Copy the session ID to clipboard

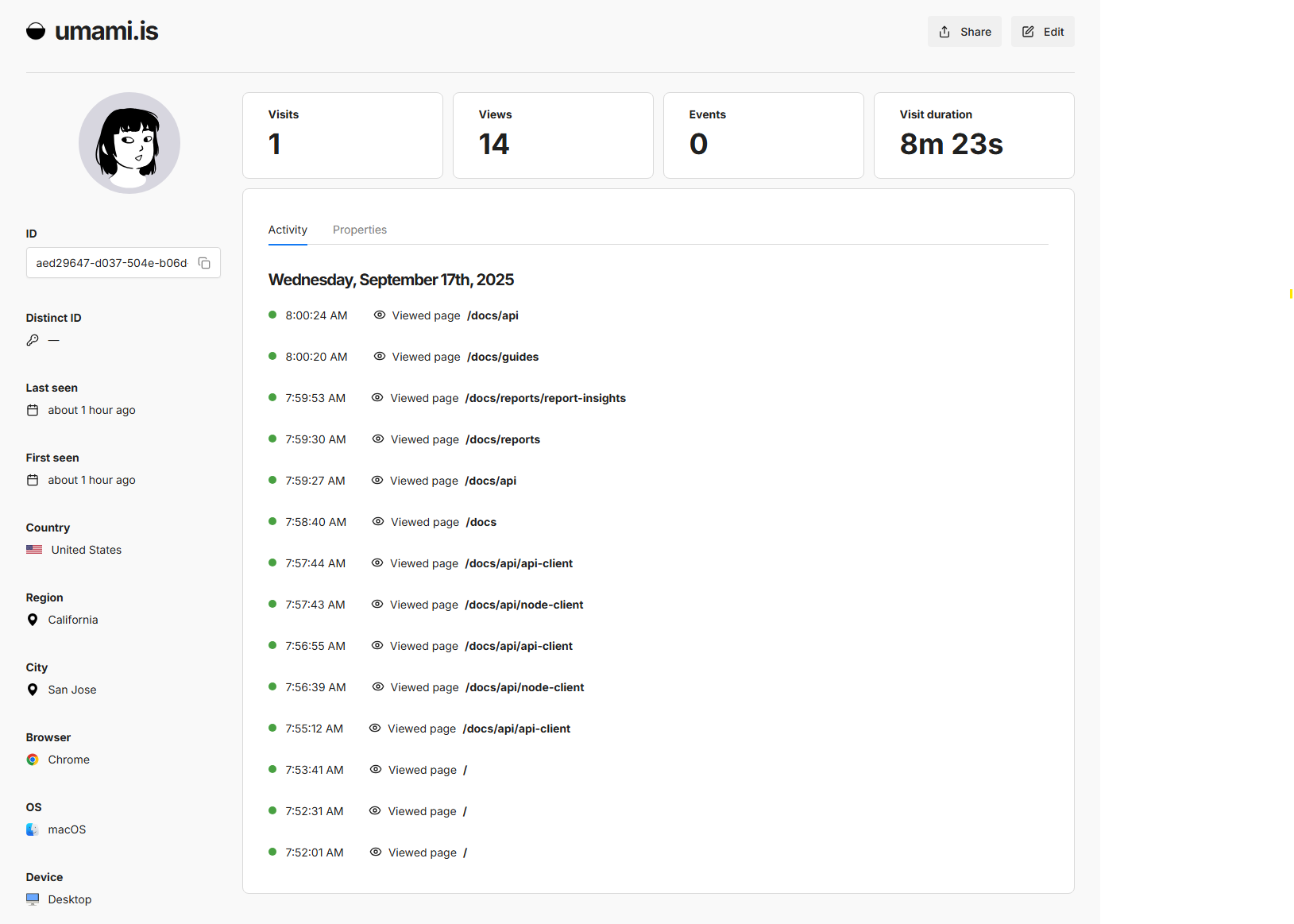tap(204, 263)
